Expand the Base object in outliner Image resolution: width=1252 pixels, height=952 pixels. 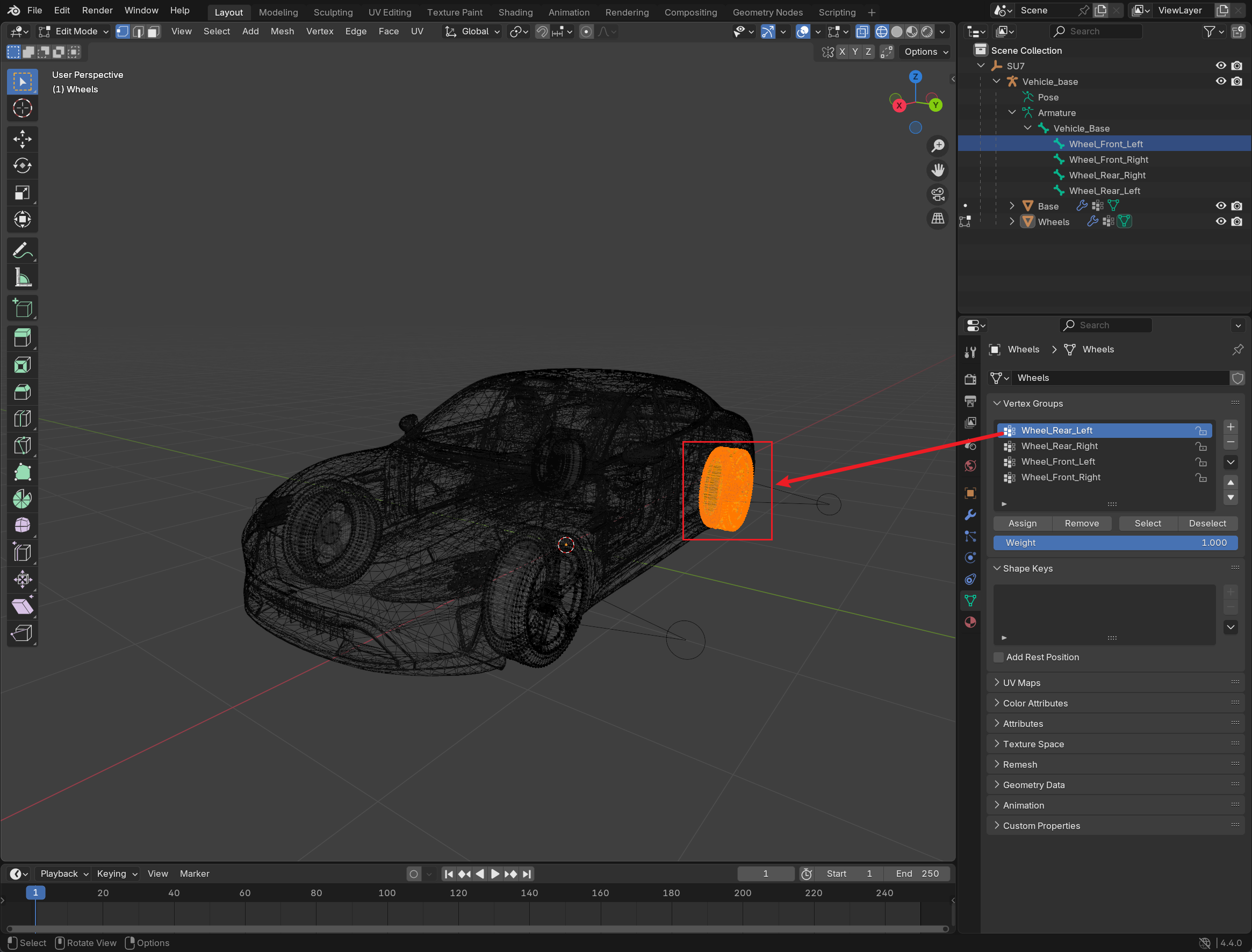tap(1012, 206)
